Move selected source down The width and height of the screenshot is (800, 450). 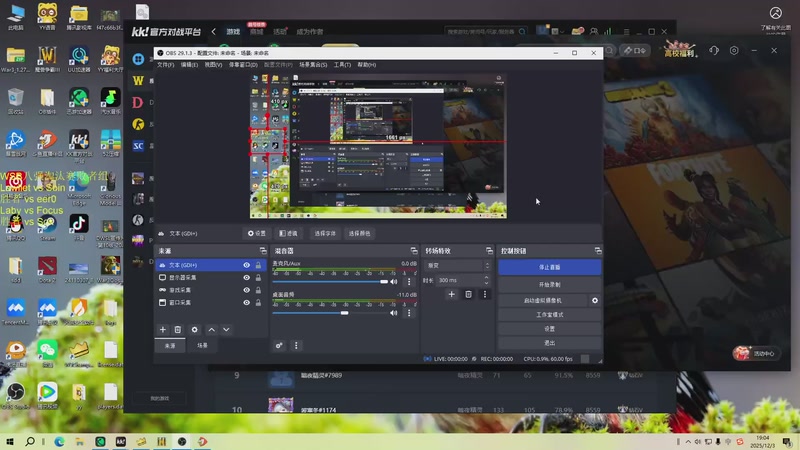pyautogui.click(x=226, y=330)
